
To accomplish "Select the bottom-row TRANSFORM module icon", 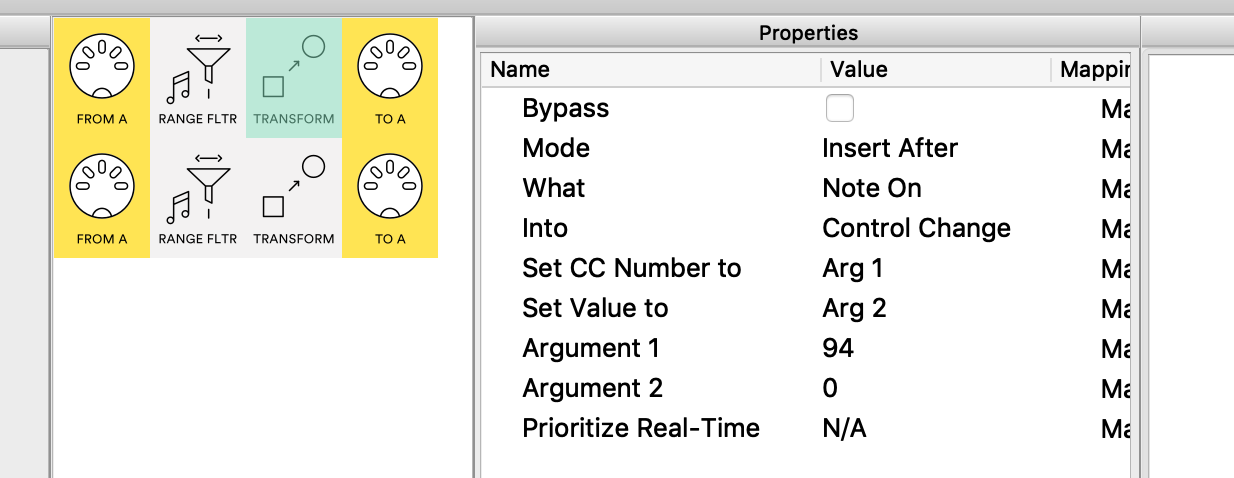I will (293, 196).
